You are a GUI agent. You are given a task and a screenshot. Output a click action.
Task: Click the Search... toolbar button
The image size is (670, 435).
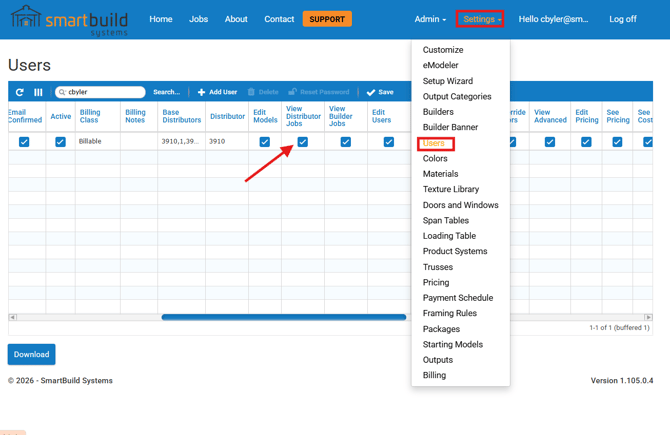(x=166, y=92)
